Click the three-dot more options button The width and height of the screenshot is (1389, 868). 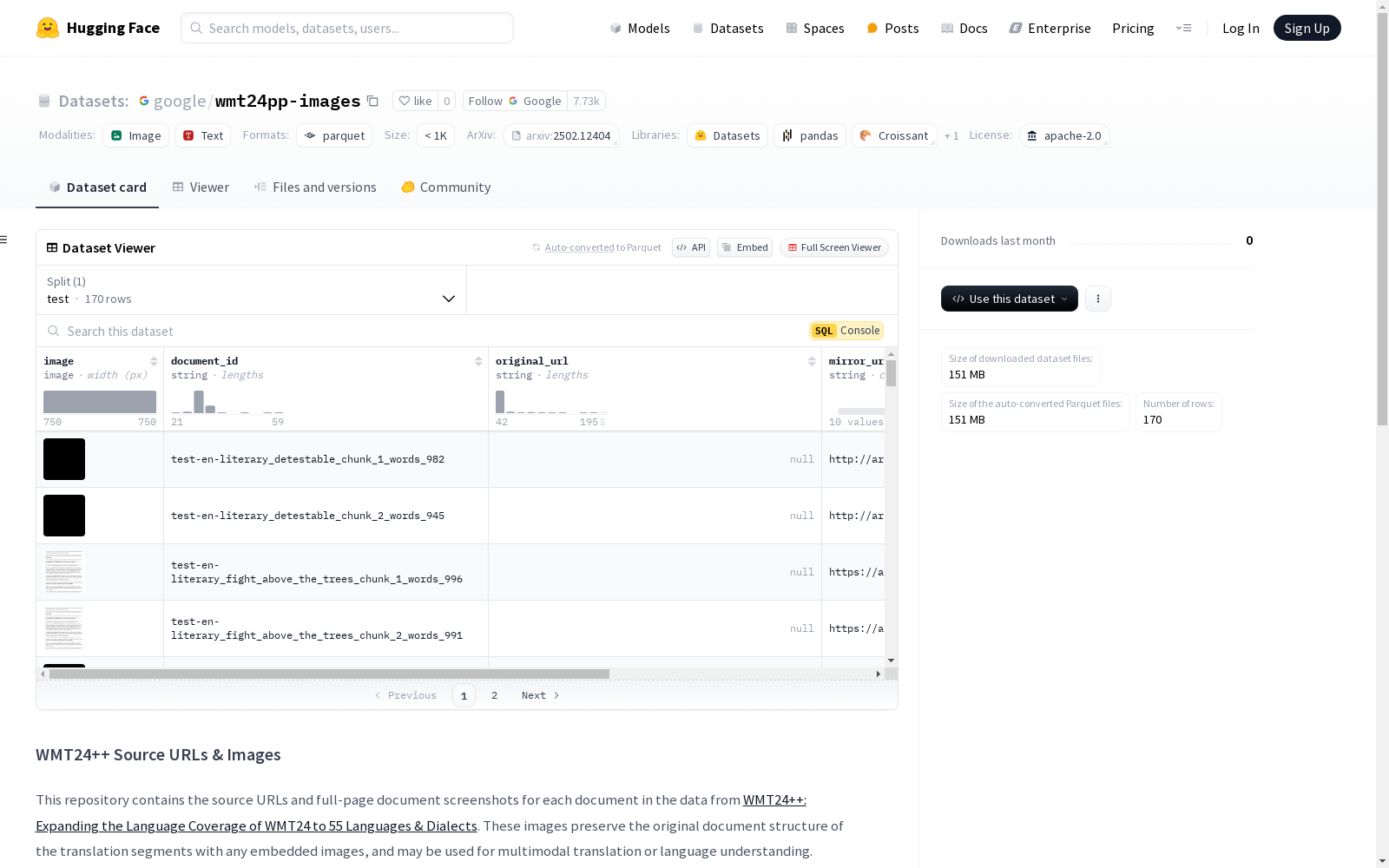(x=1098, y=299)
